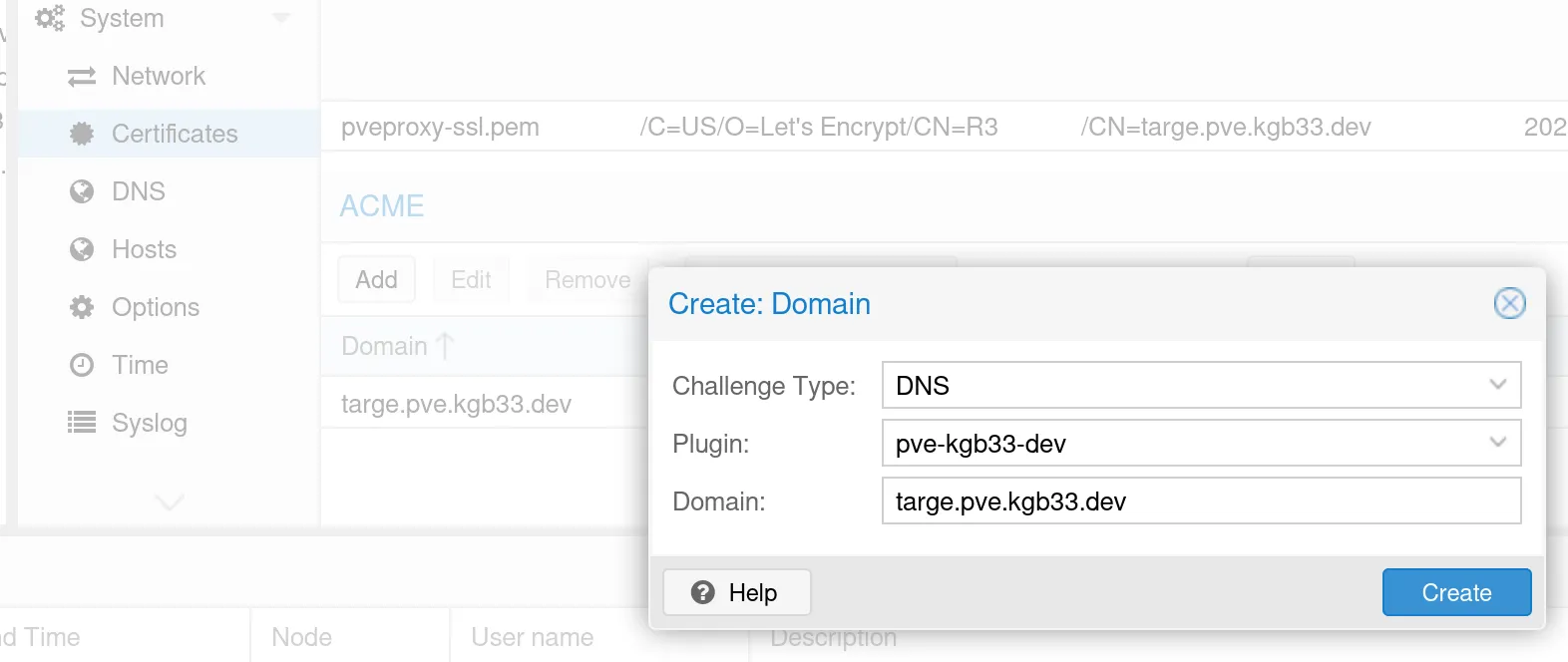Click the User name column header
1568x662 pixels.
pos(598,636)
